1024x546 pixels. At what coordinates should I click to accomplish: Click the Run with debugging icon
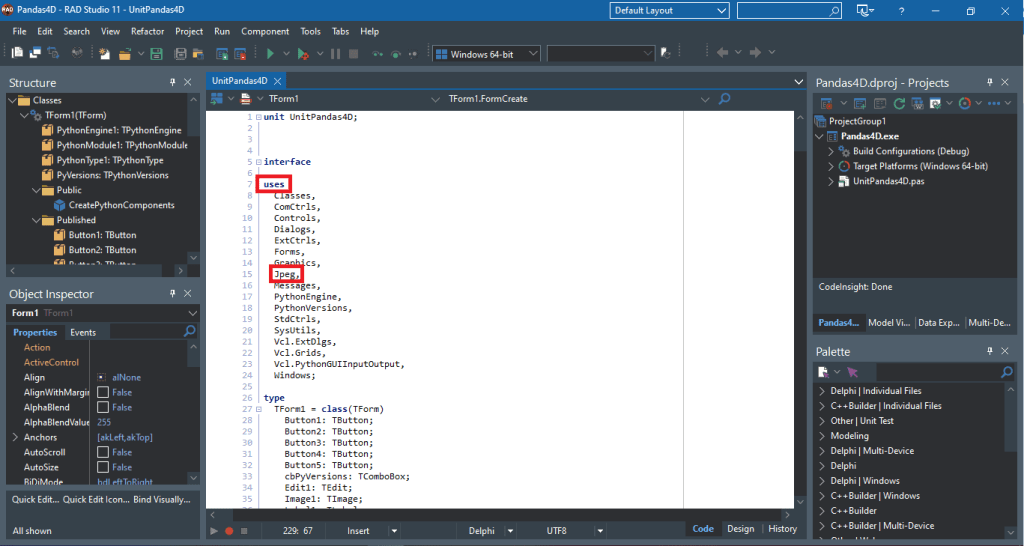[302, 54]
